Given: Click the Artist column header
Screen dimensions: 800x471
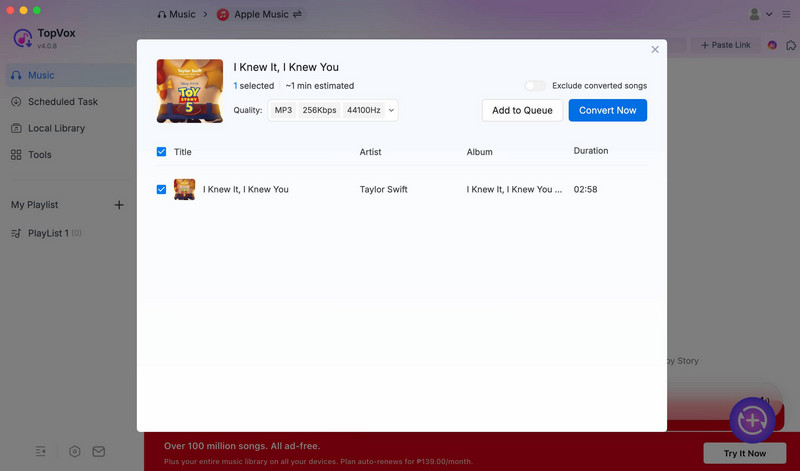Looking at the screenshot, I should coord(370,152).
